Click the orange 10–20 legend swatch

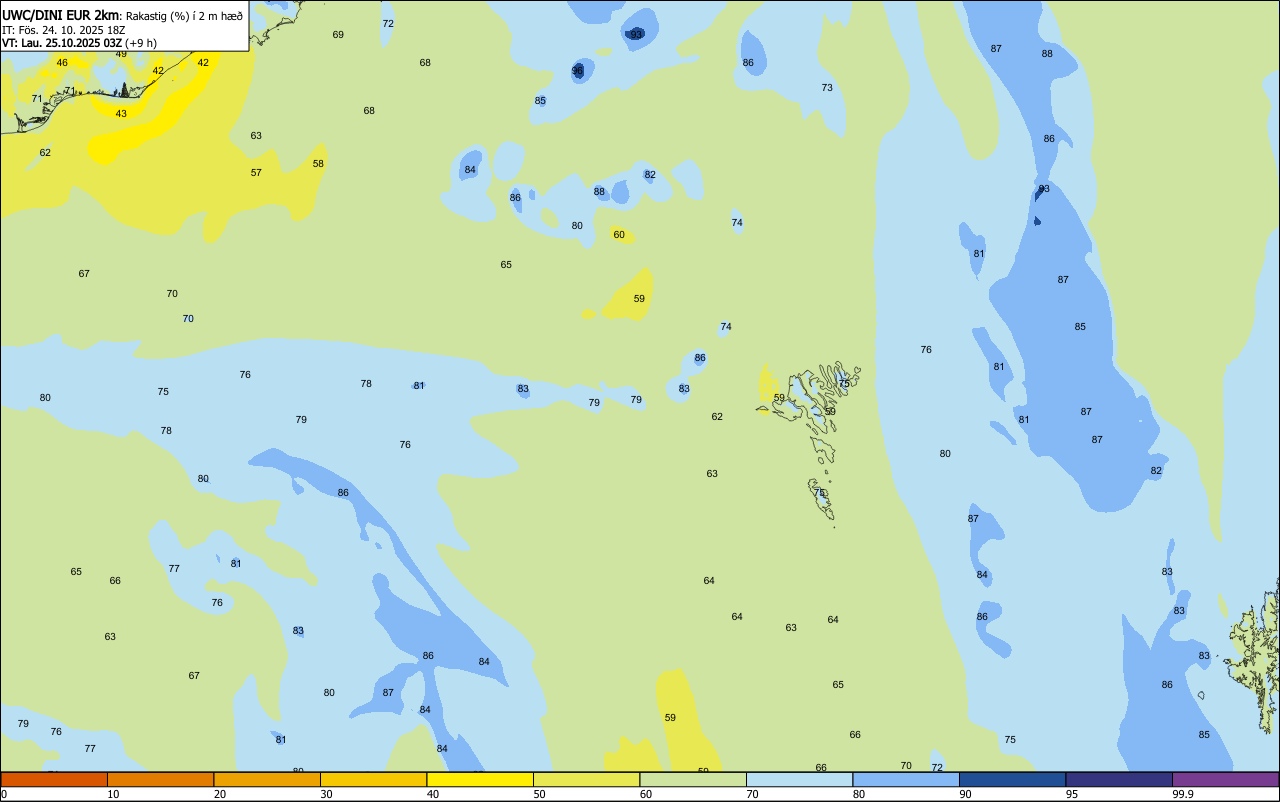click(x=160, y=779)
